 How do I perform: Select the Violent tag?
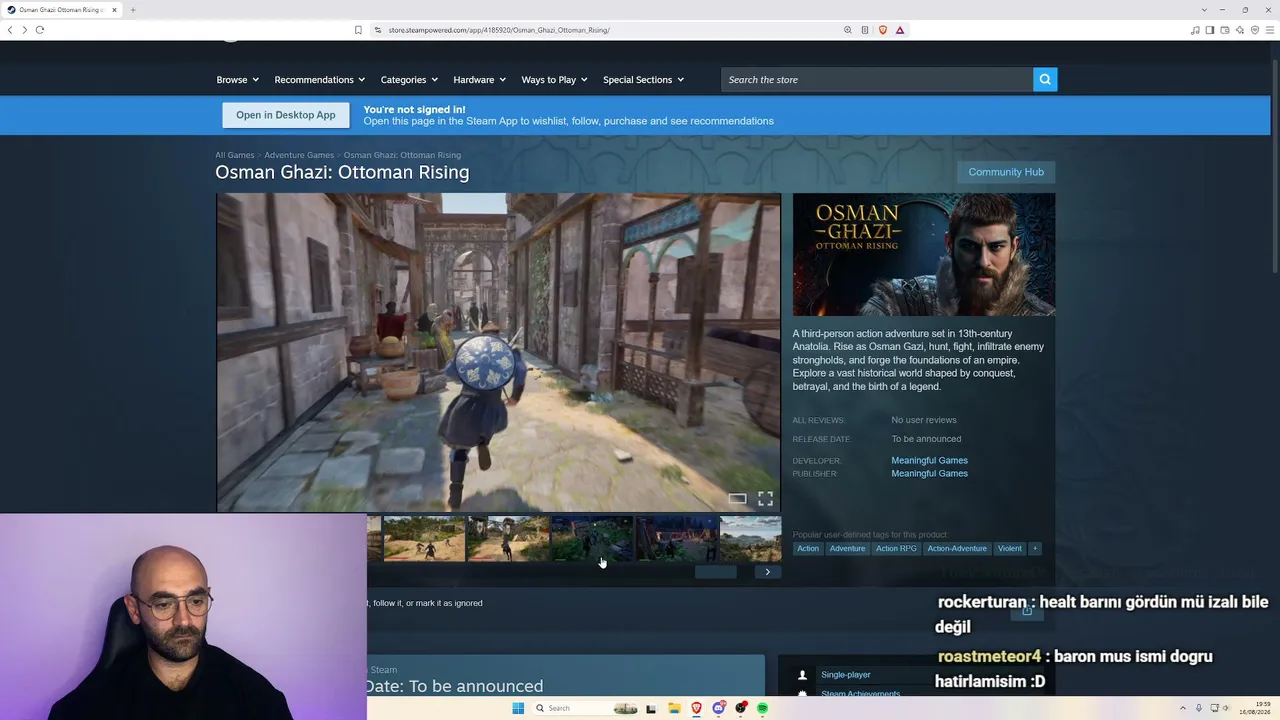1010,548
